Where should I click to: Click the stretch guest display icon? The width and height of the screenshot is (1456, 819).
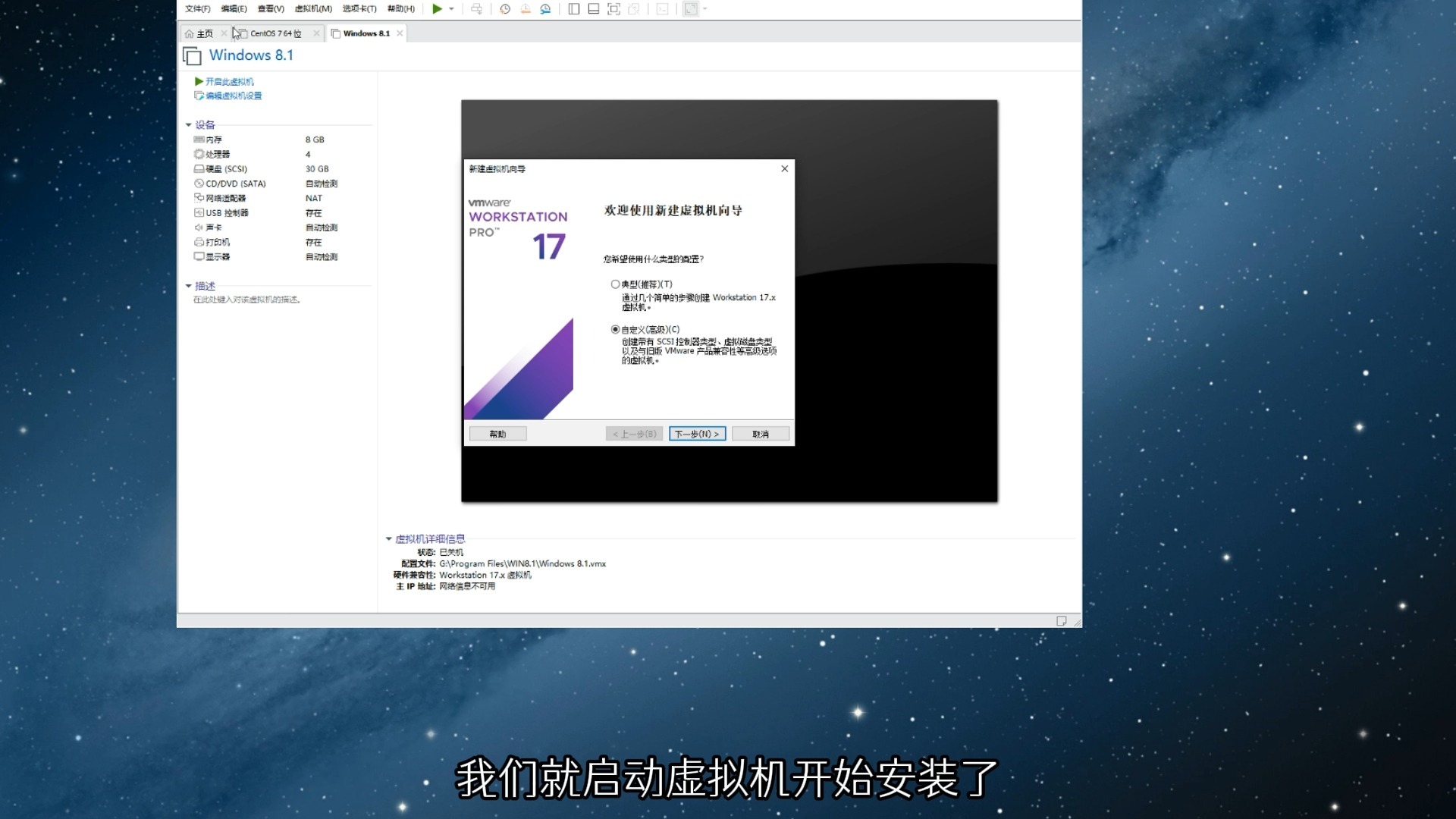point(691,9)
